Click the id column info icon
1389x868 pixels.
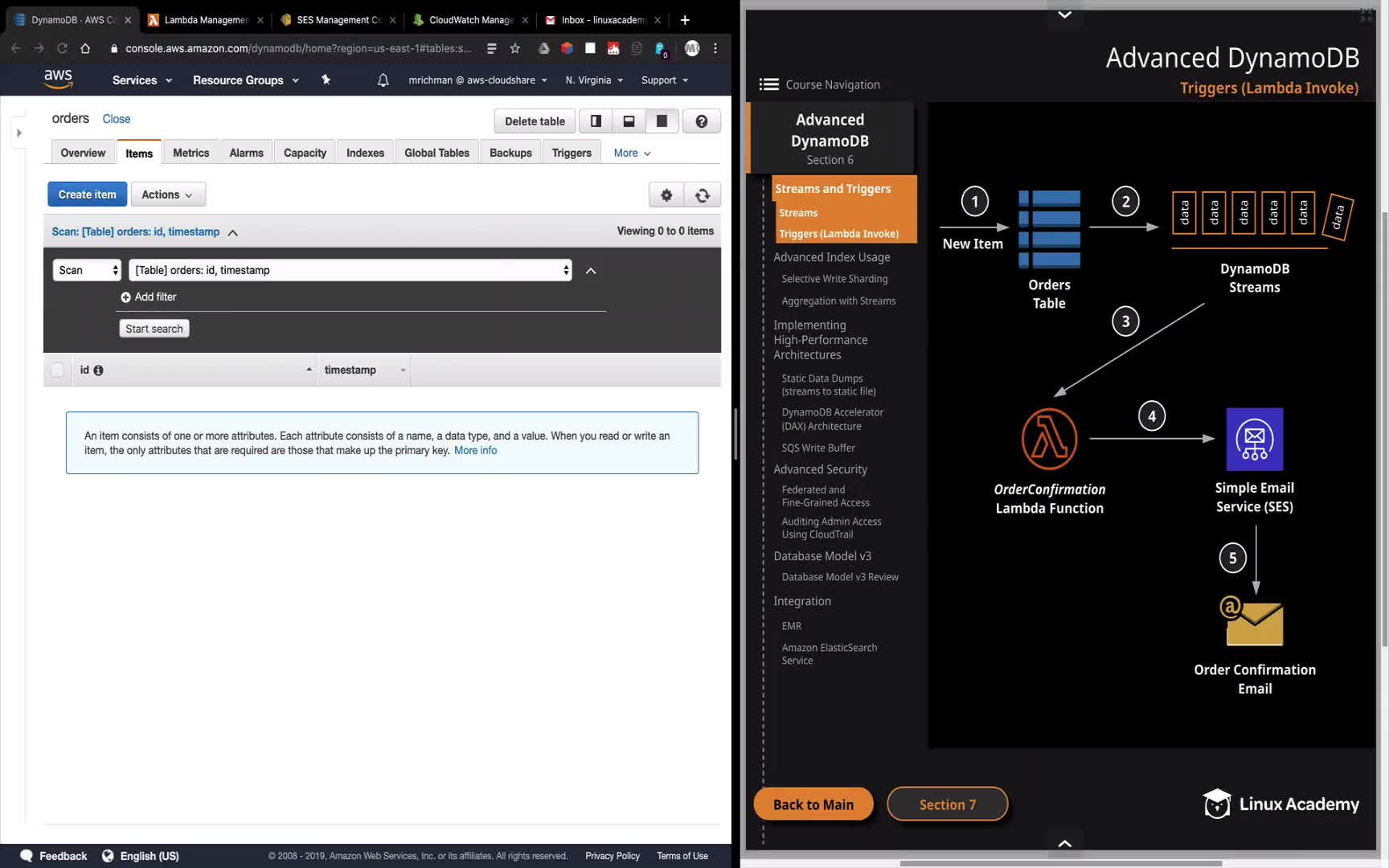pos(98,371)
